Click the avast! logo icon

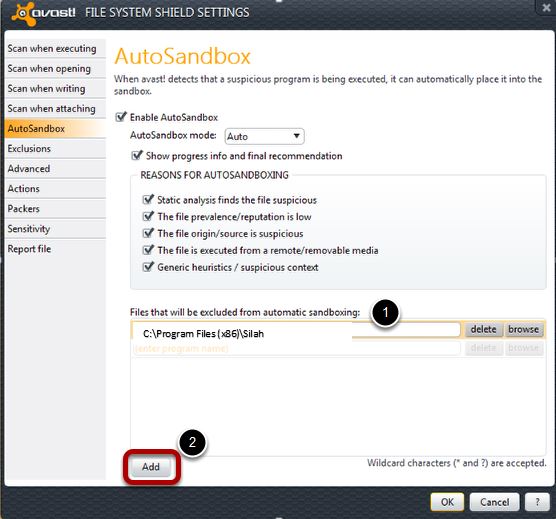tap(24, 13)
